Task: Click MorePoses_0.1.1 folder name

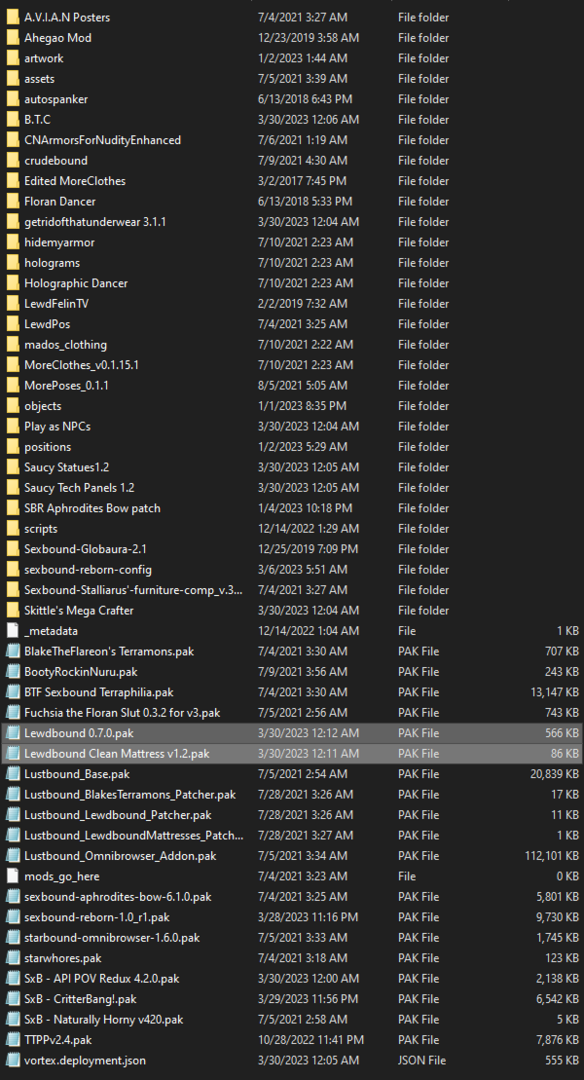Action: [x=66, y=386]
